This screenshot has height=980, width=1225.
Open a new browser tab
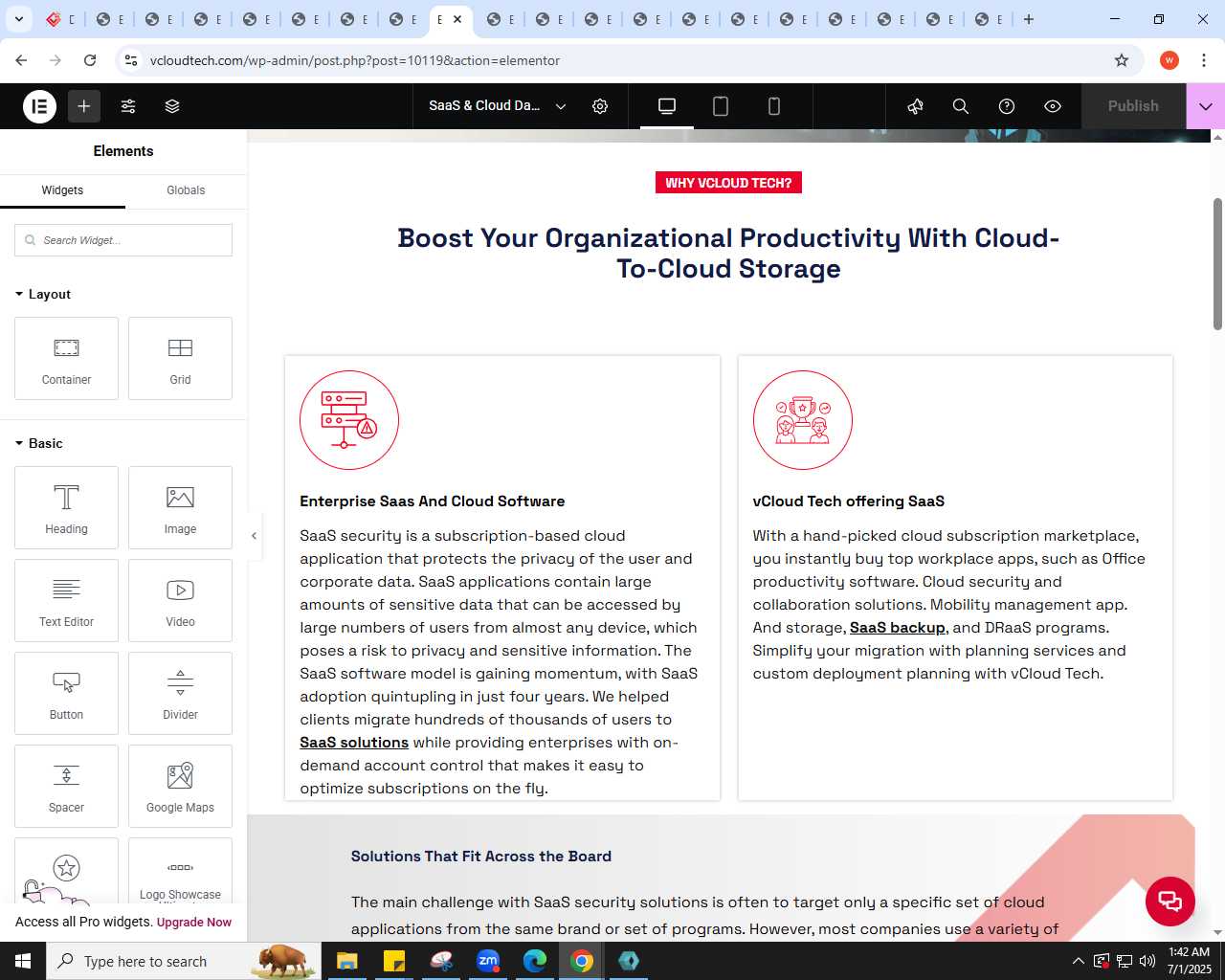tap(1029, 19)
